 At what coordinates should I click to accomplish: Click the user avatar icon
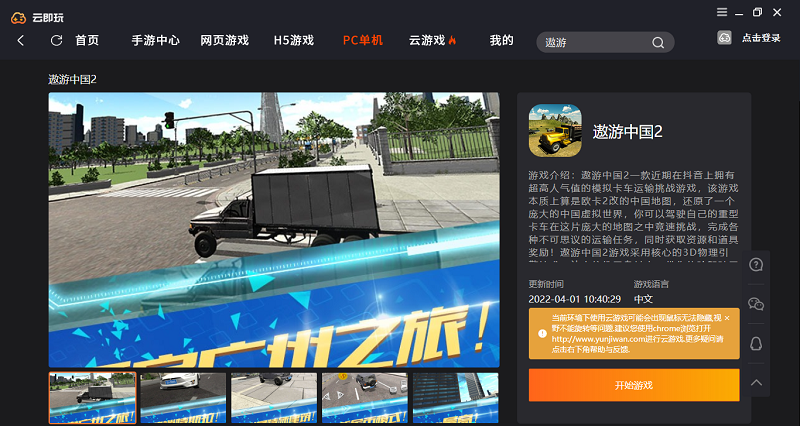(724, 38)
